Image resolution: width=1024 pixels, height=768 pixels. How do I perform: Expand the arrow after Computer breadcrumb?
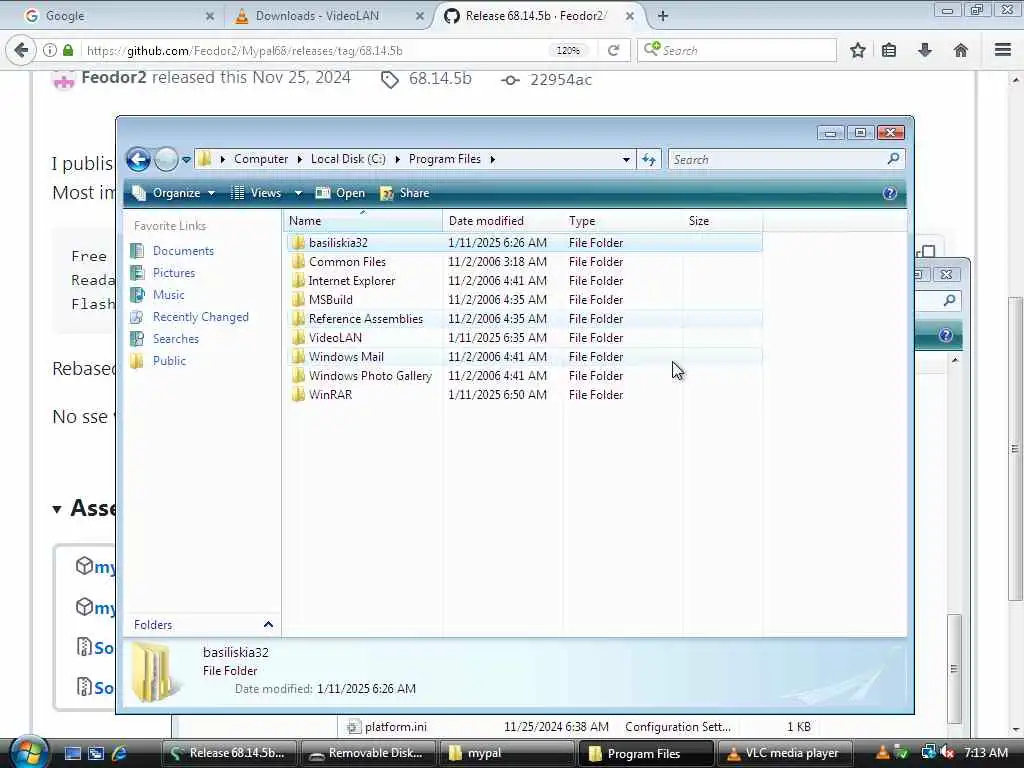point(300,159)
